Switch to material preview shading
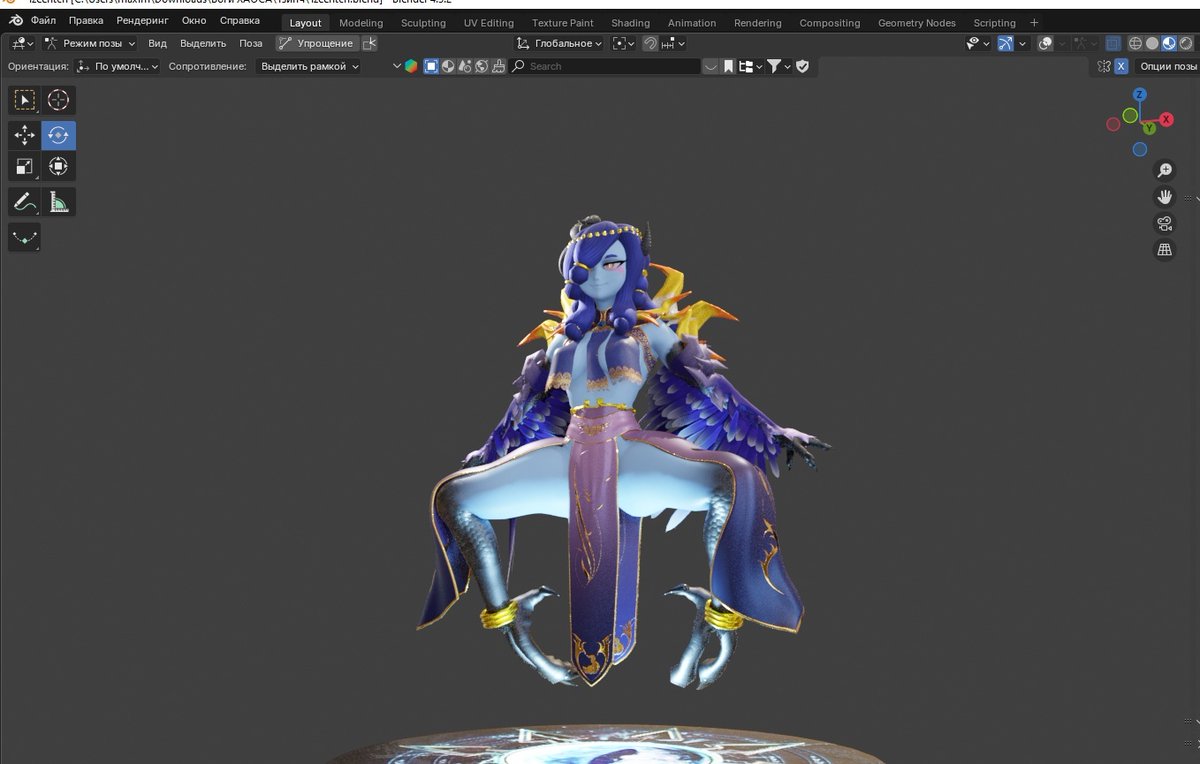 tap(1168, 43)
